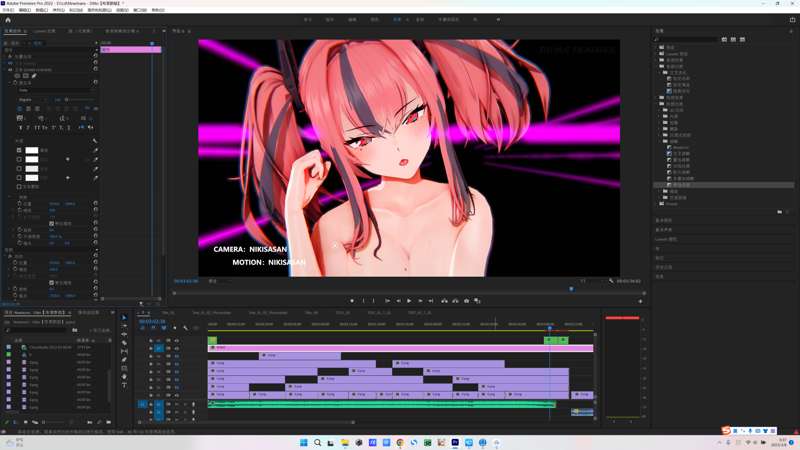Select the Pen tool in tools panel
This screenshot has width=800, height=450.
[x=124, y=360]
